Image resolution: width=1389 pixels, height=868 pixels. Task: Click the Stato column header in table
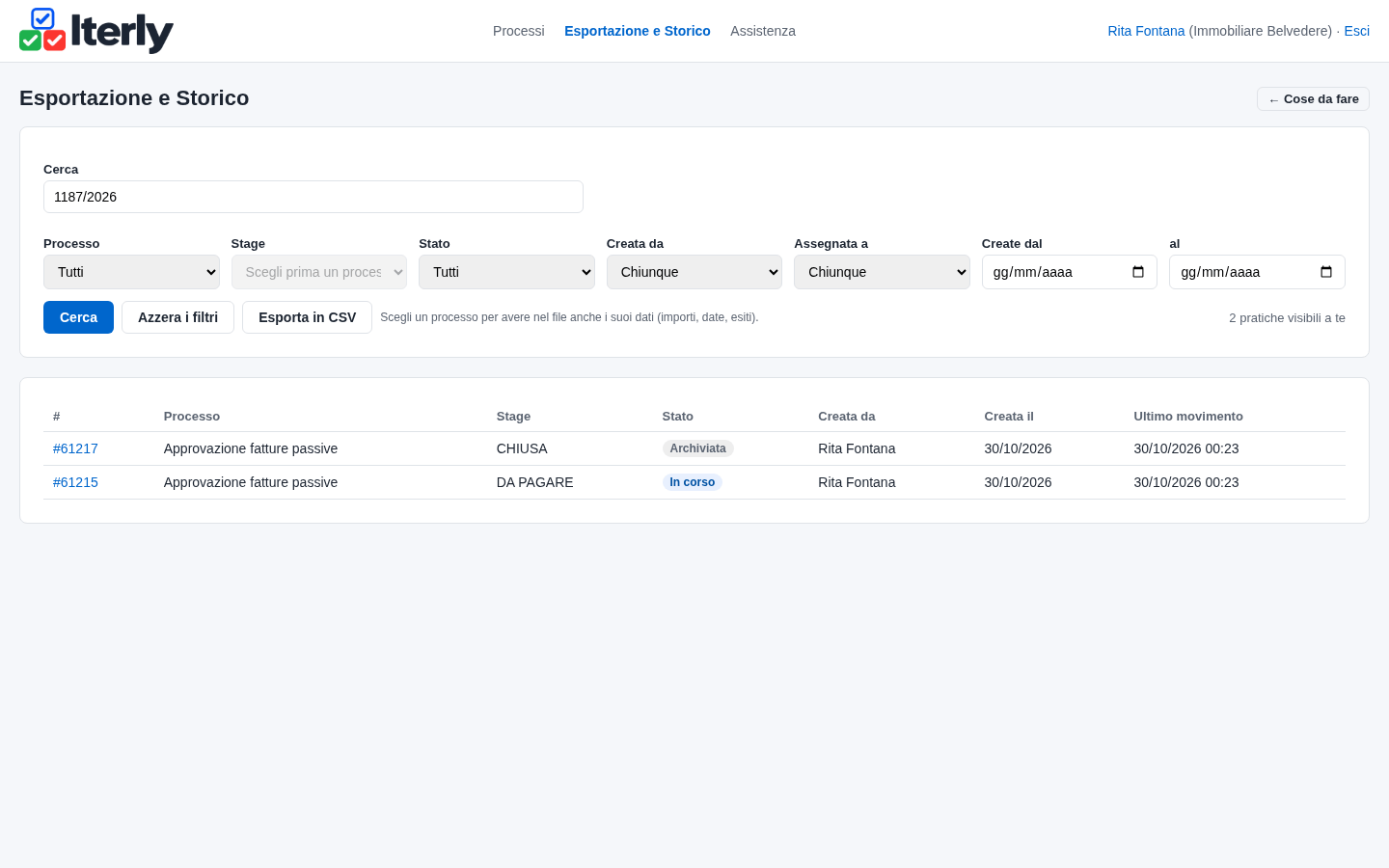678,417
